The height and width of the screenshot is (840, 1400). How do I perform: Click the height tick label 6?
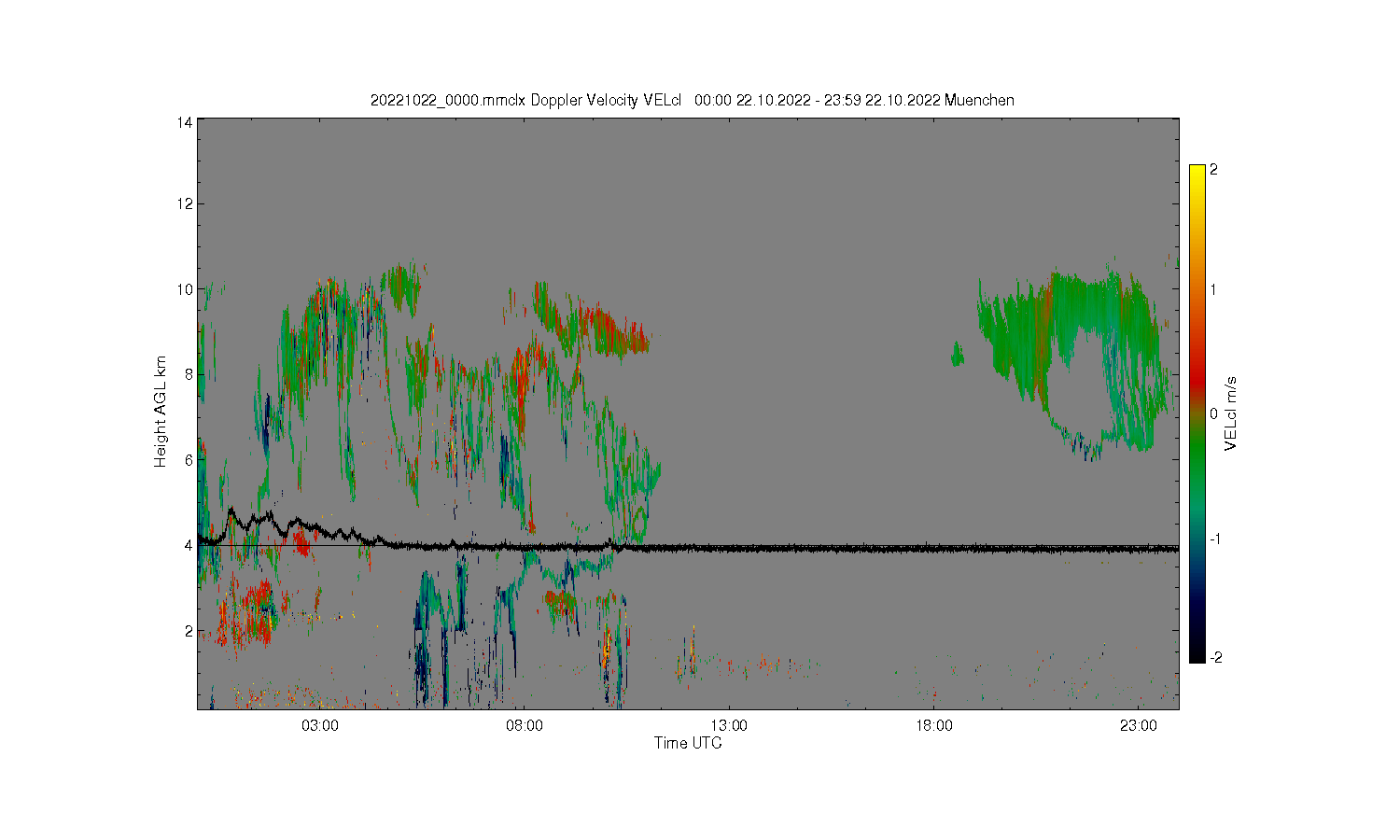tap(189, 460)
